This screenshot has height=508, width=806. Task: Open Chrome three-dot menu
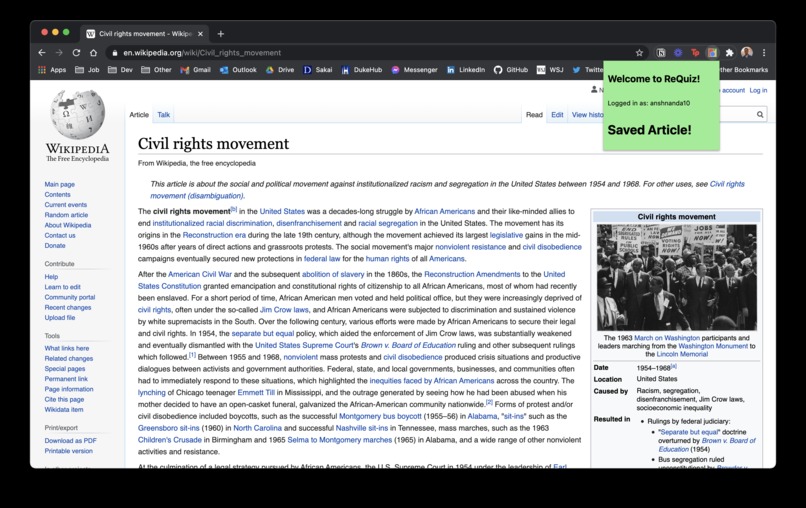tap(764, 52)
